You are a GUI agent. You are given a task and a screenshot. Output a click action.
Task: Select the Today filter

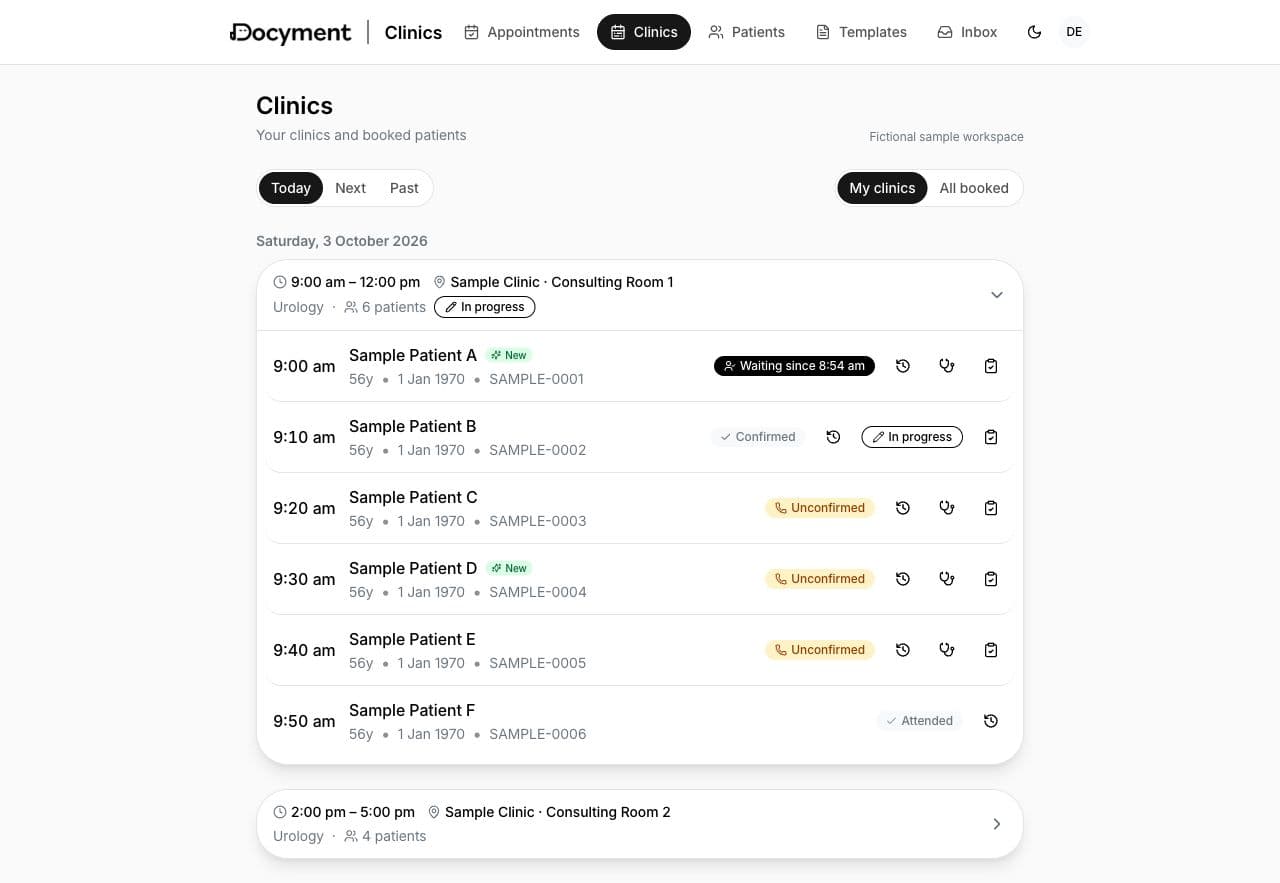pyautogui.click(x=291, y=188)
